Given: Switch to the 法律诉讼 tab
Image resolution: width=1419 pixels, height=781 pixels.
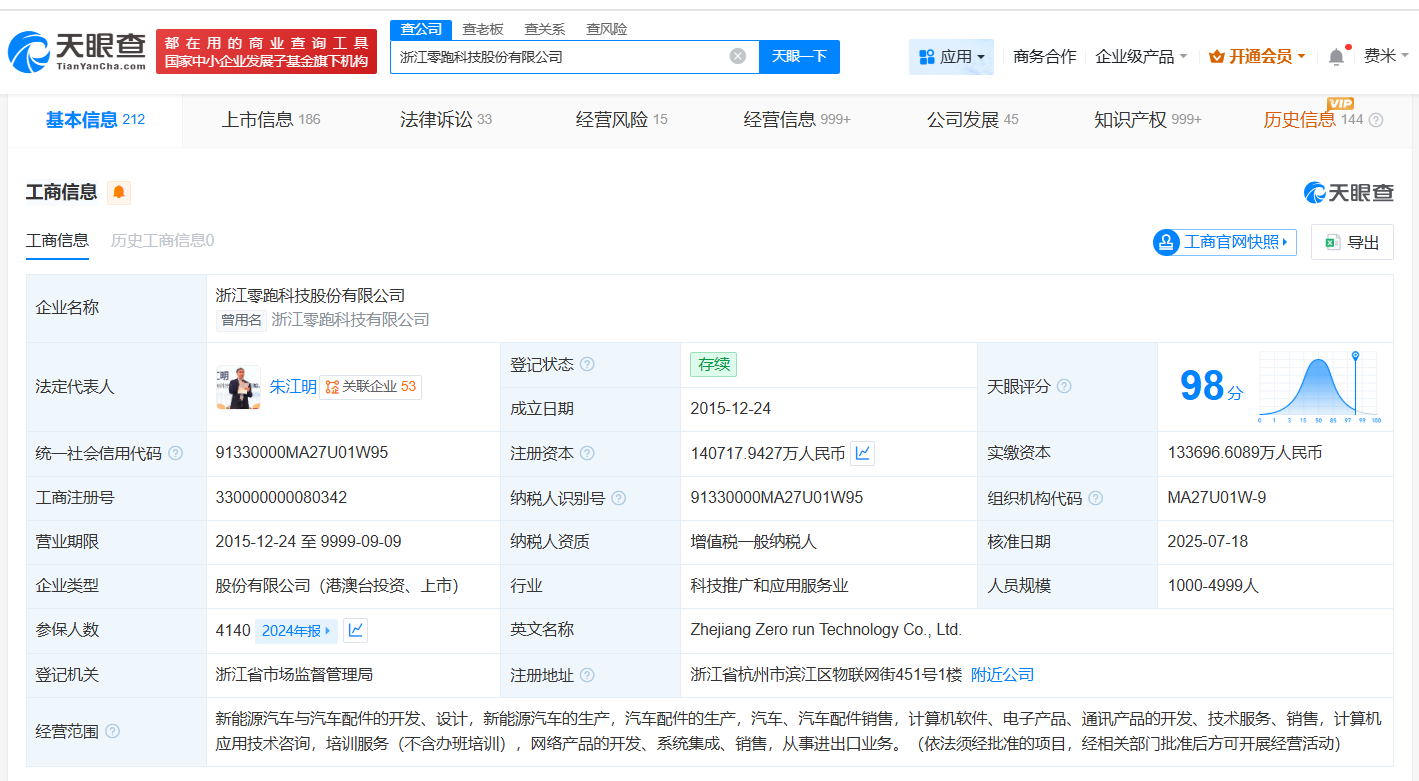Looking at the screenshot, I should (437, 118).
